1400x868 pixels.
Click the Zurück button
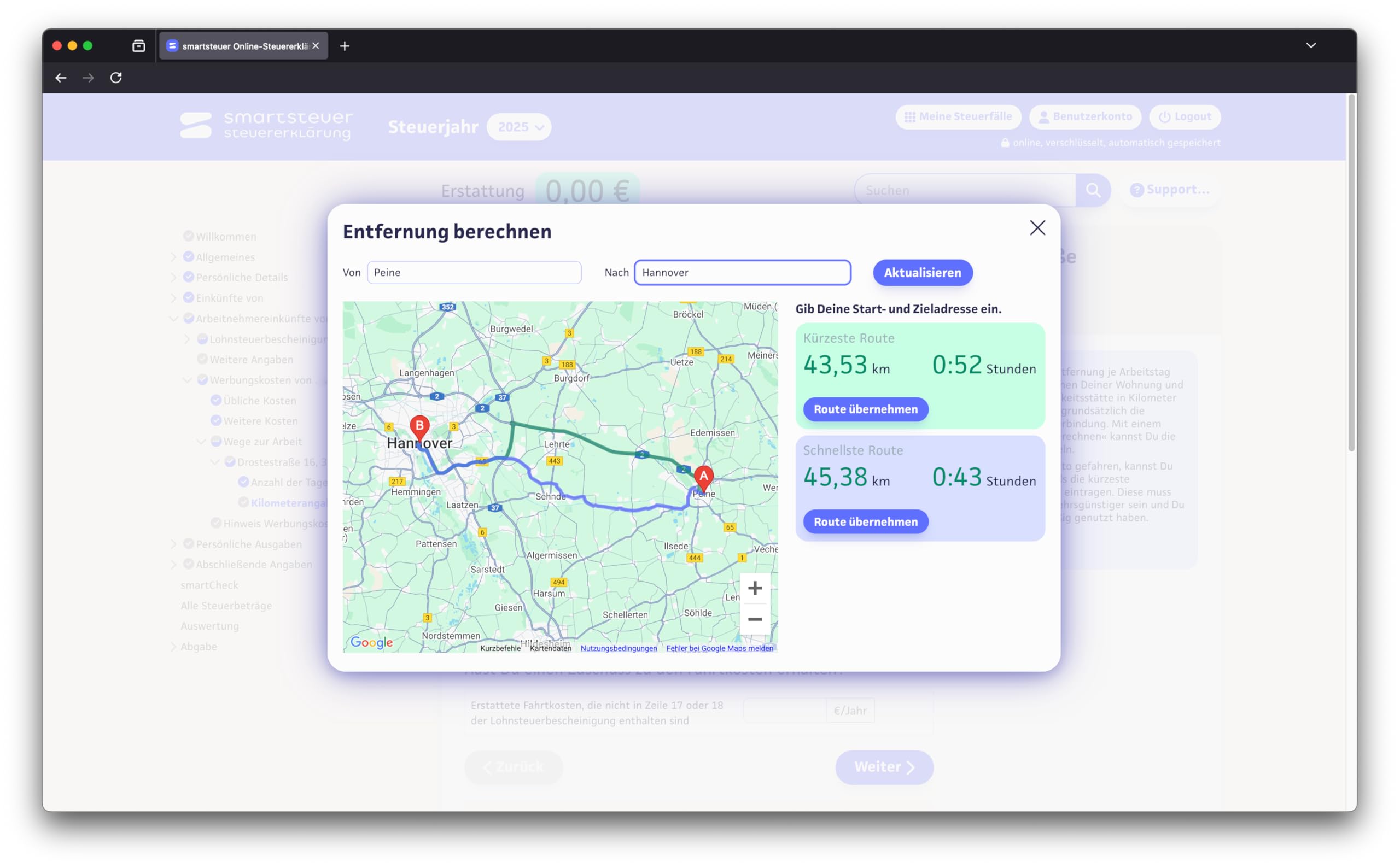tap(514, 767)
